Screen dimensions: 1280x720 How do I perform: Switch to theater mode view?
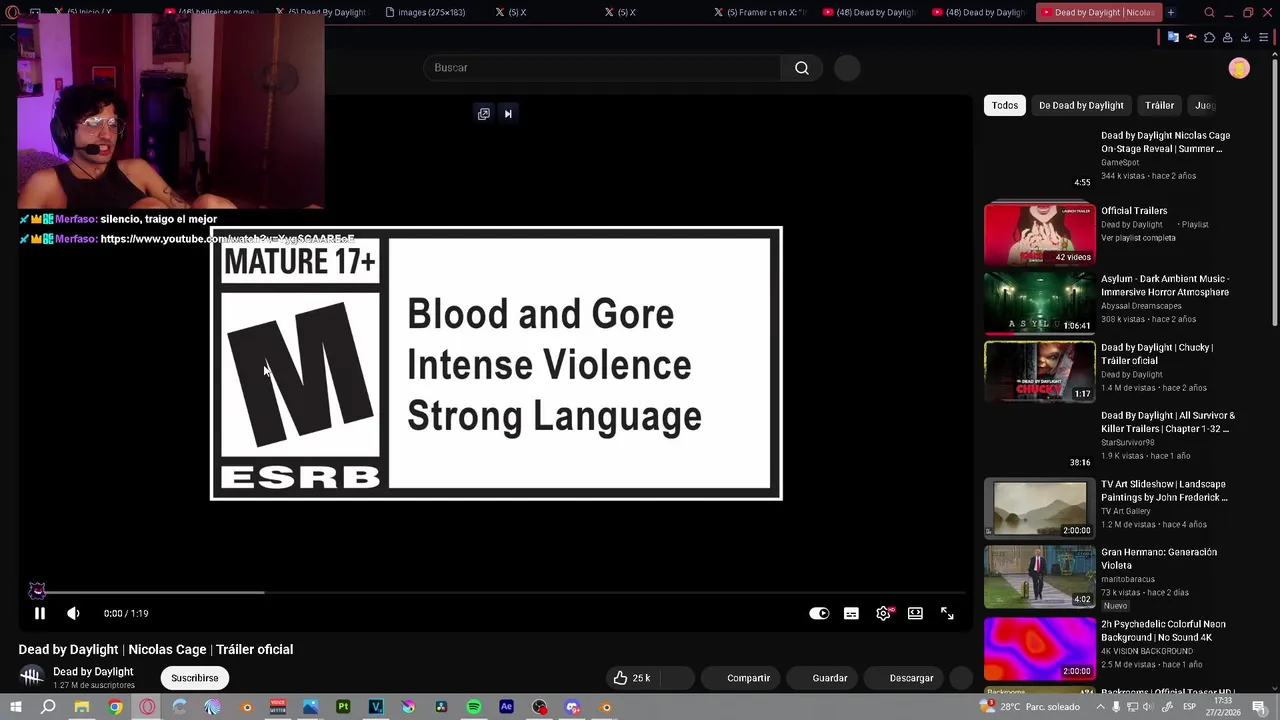[915, 613]
